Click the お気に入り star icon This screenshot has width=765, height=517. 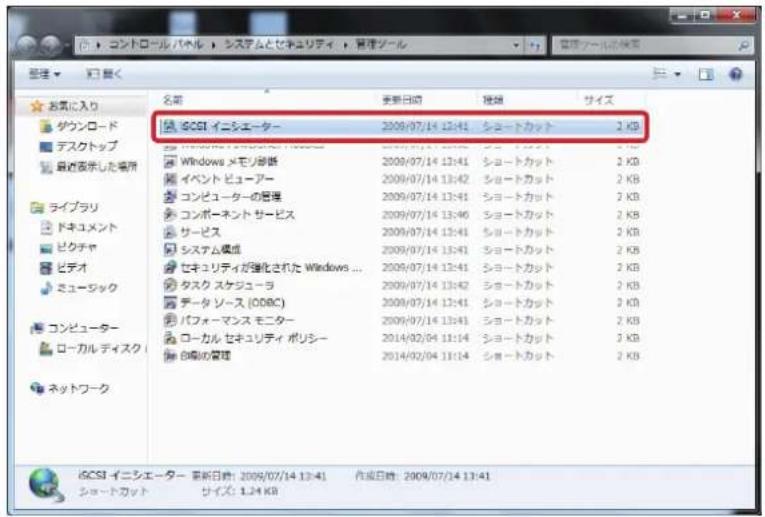click(37, 106)
